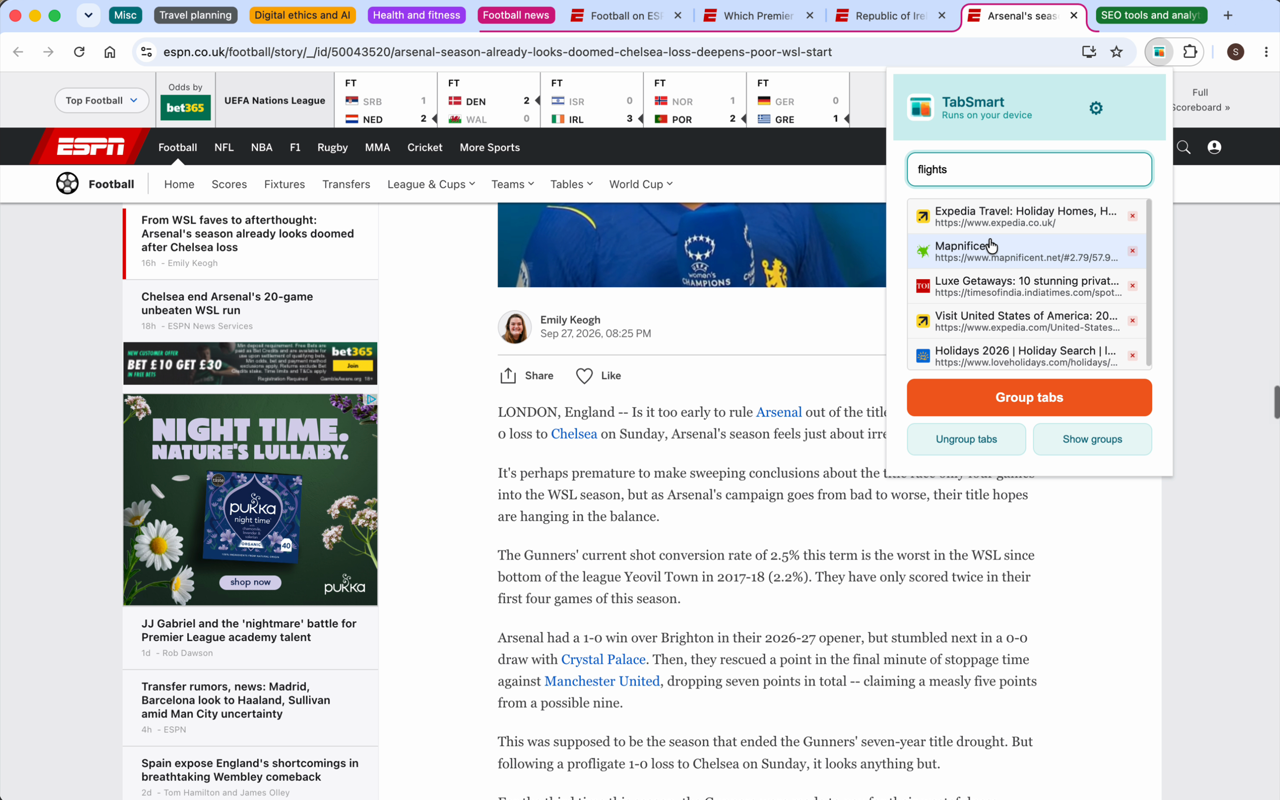Expand the Top Football dropdown
1280x800 pixels.
(x=101, y=100)
